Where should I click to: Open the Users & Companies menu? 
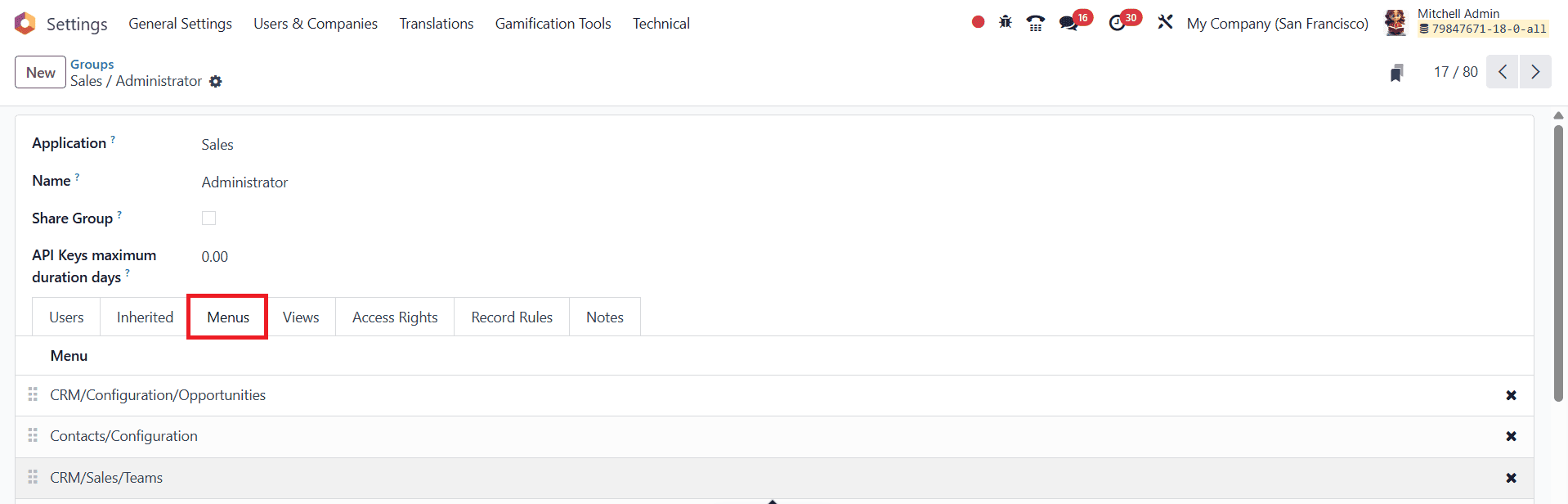316,24
